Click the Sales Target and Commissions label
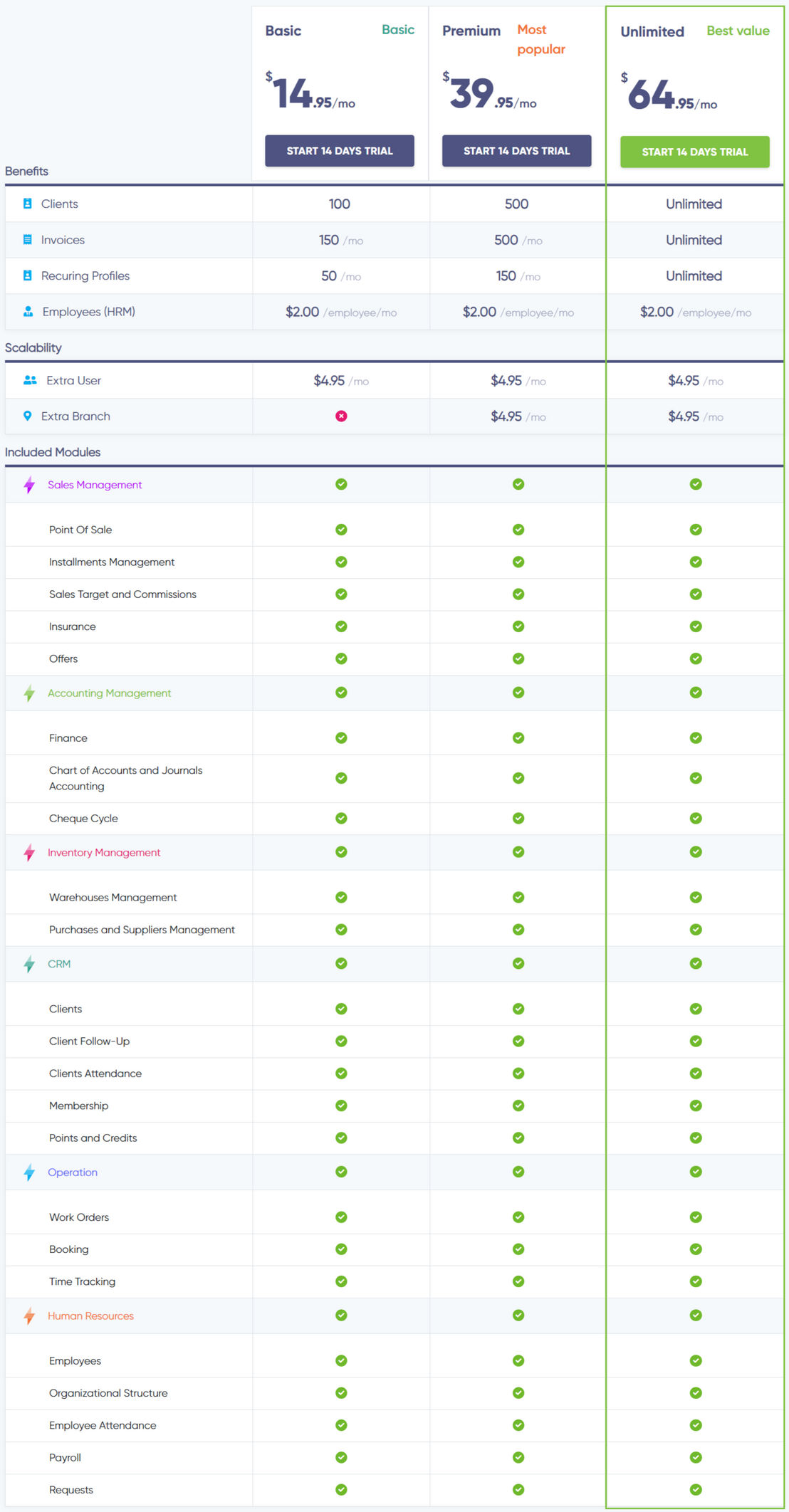The height and width of the screenshot is (1512, 789). click(122, 594)
